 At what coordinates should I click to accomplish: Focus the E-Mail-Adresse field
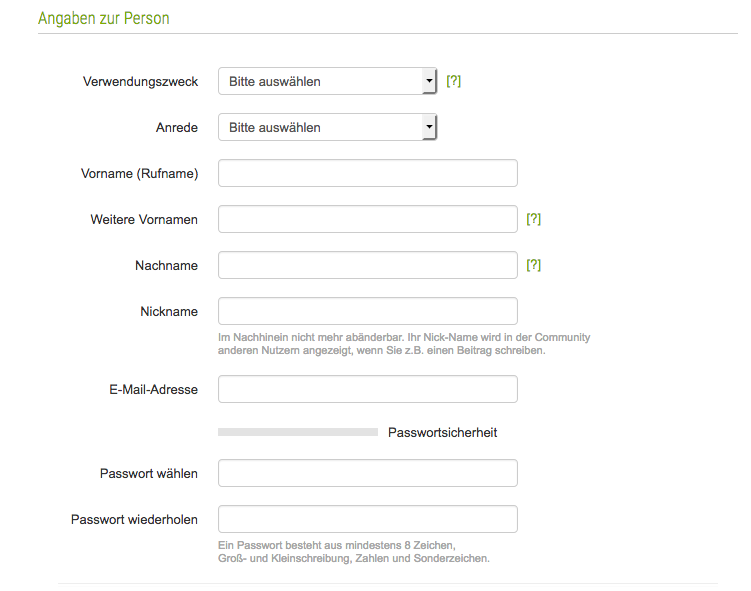368,389
